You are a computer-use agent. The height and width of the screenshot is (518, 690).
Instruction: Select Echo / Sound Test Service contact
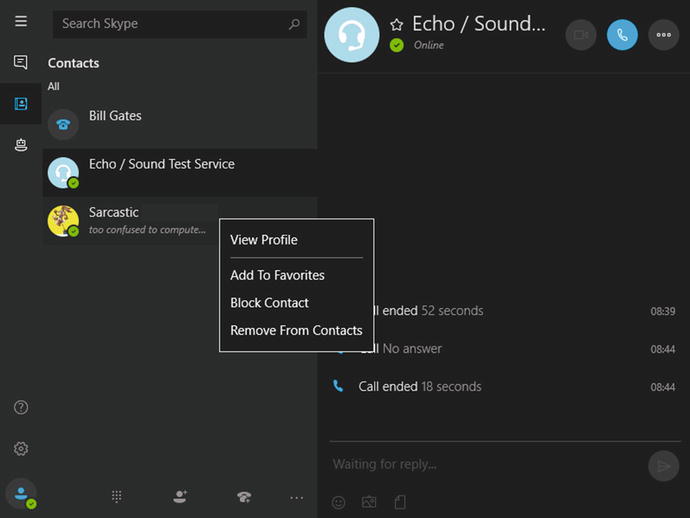point(180,173)
